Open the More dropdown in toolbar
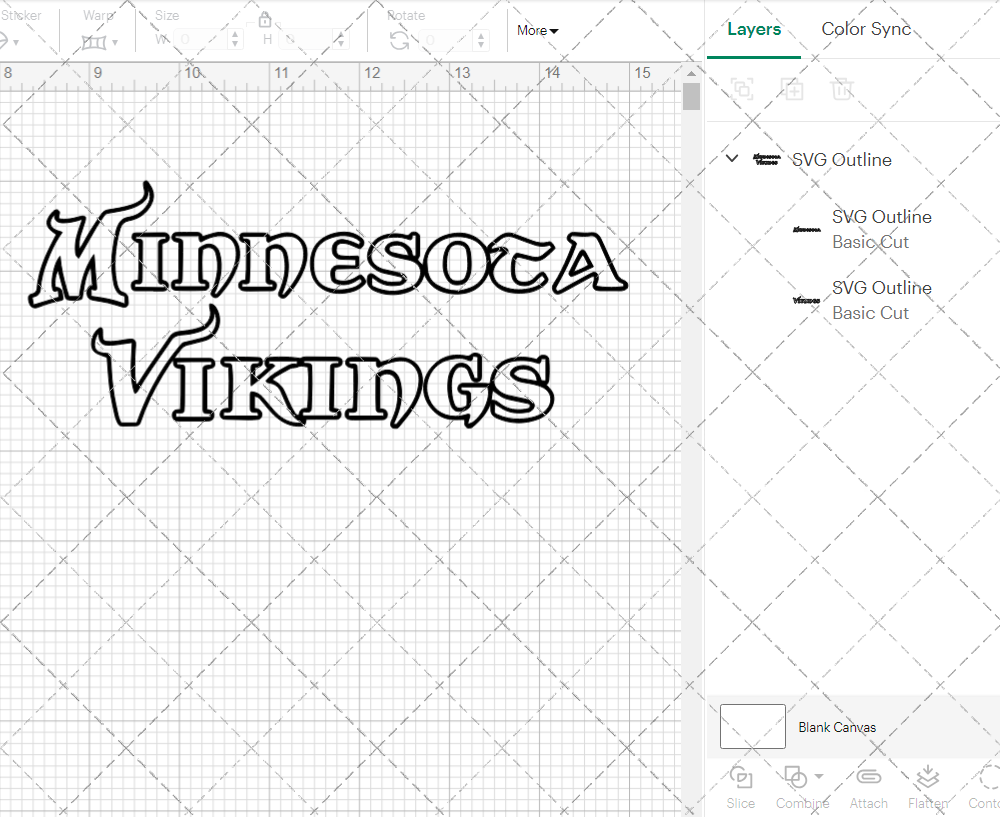The image size is (1000, 817). pyautogui.click(x=538, y=31)
